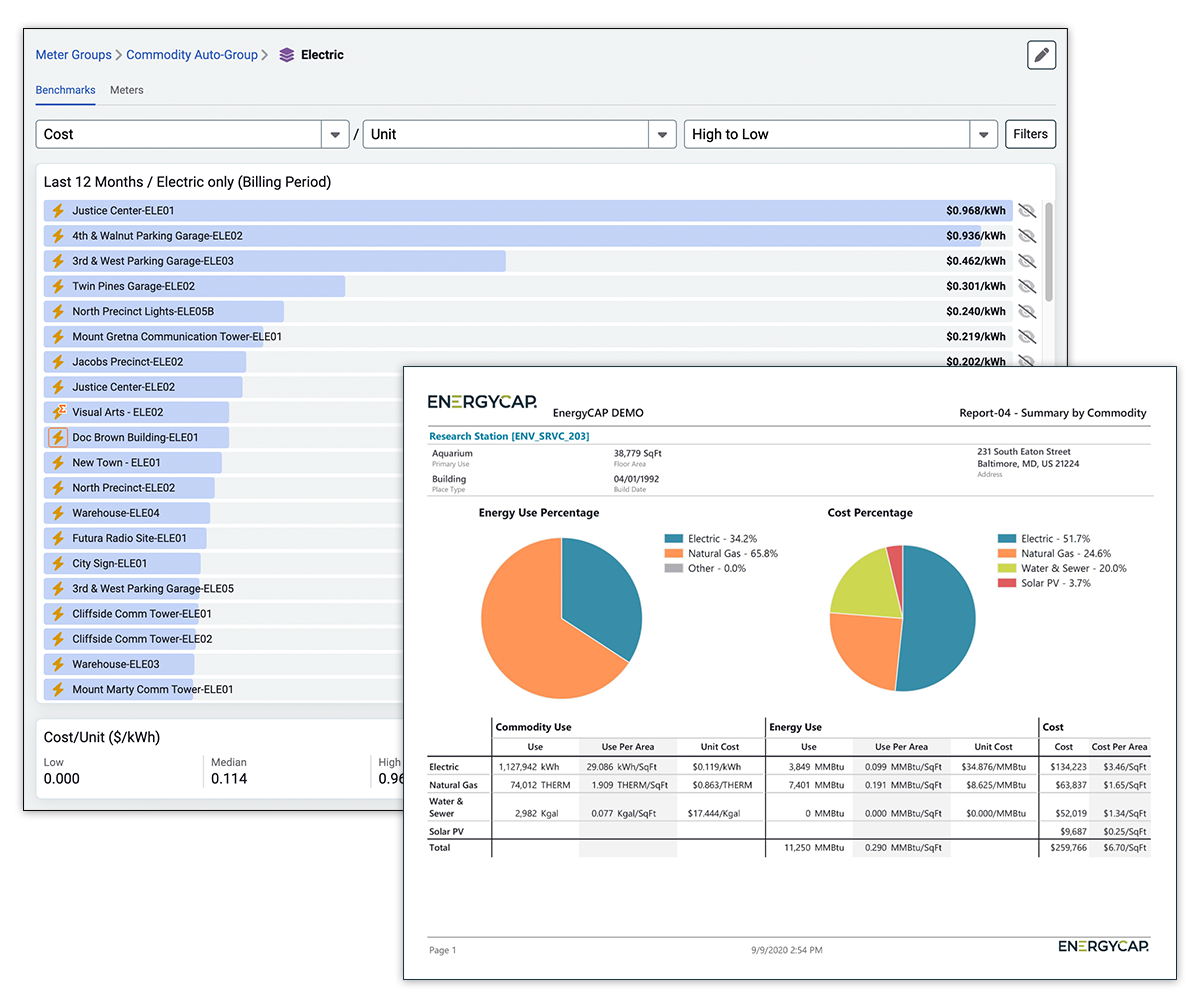This screenshot has height=1000, width=1200.
Task: Click the Median 0.114 statistic
Action: 230,771
